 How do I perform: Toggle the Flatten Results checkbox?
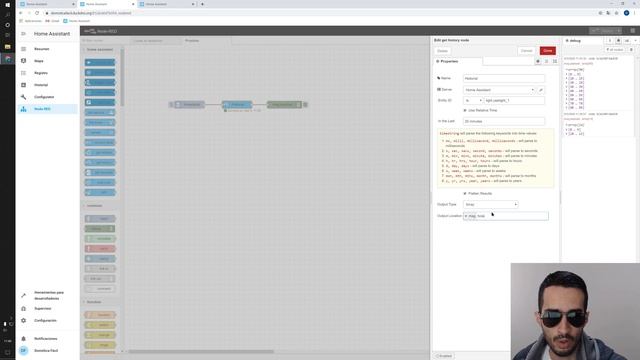(x=465, y=193)
